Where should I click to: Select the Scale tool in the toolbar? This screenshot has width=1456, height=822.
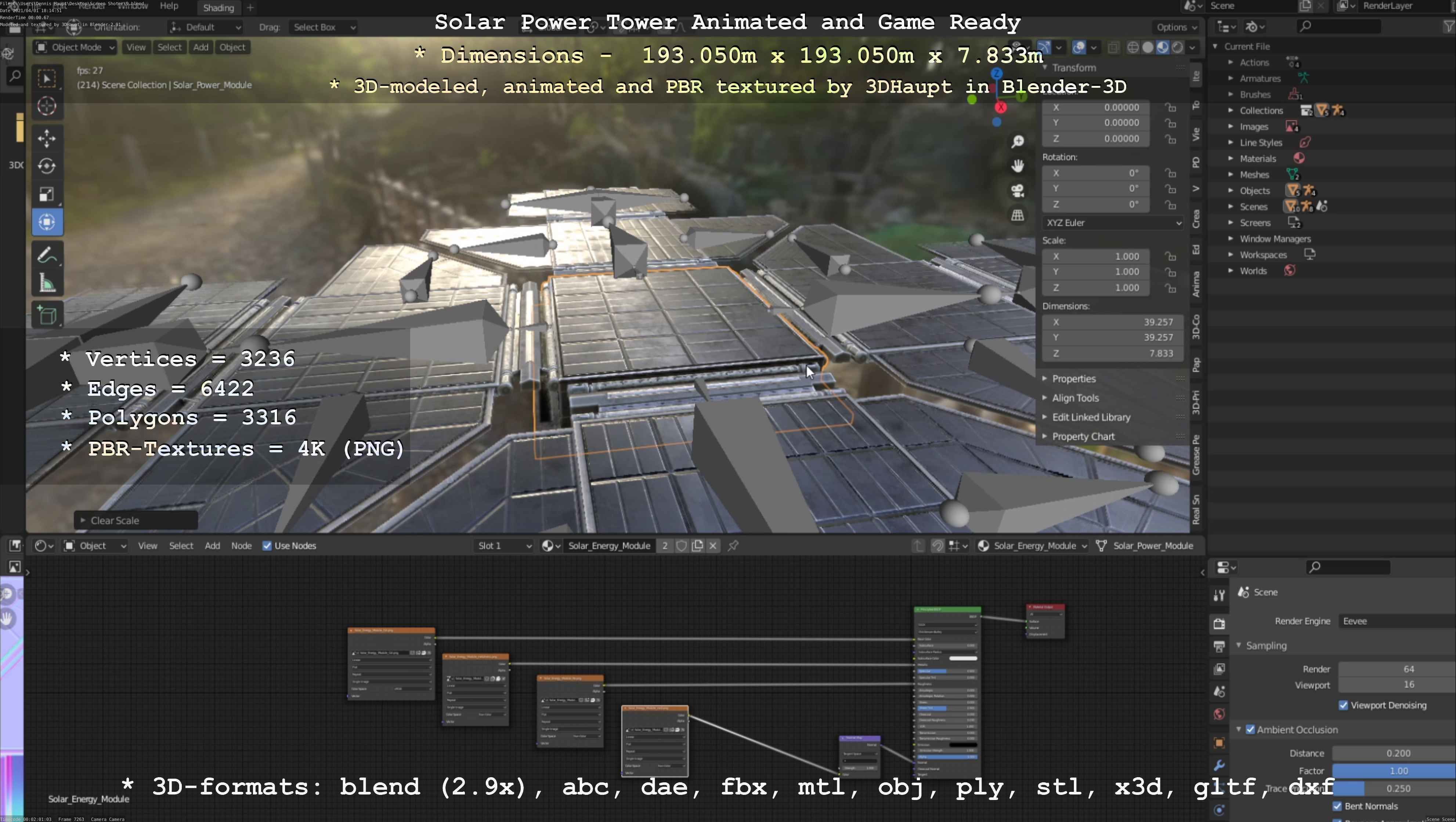[x=47, y=194]
